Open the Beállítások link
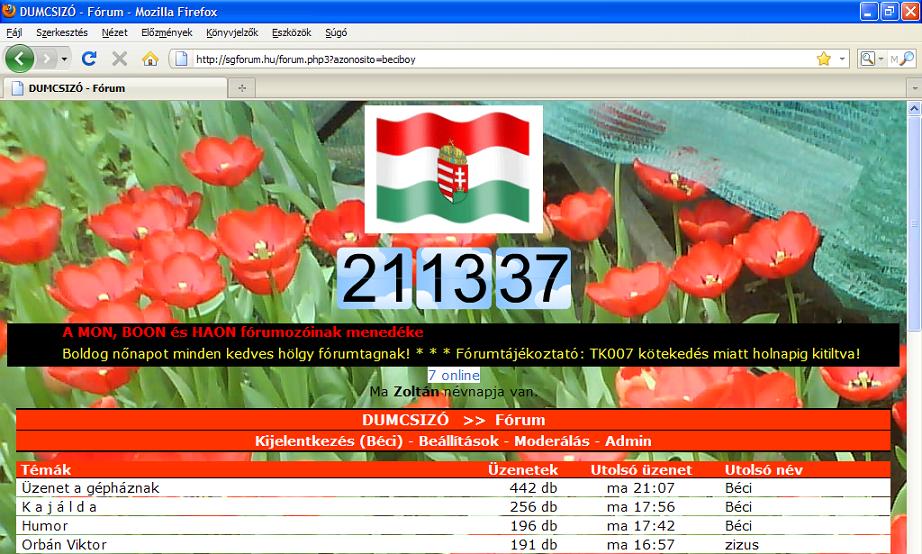The width and height of the screenshot is (922, 554). 459,441
